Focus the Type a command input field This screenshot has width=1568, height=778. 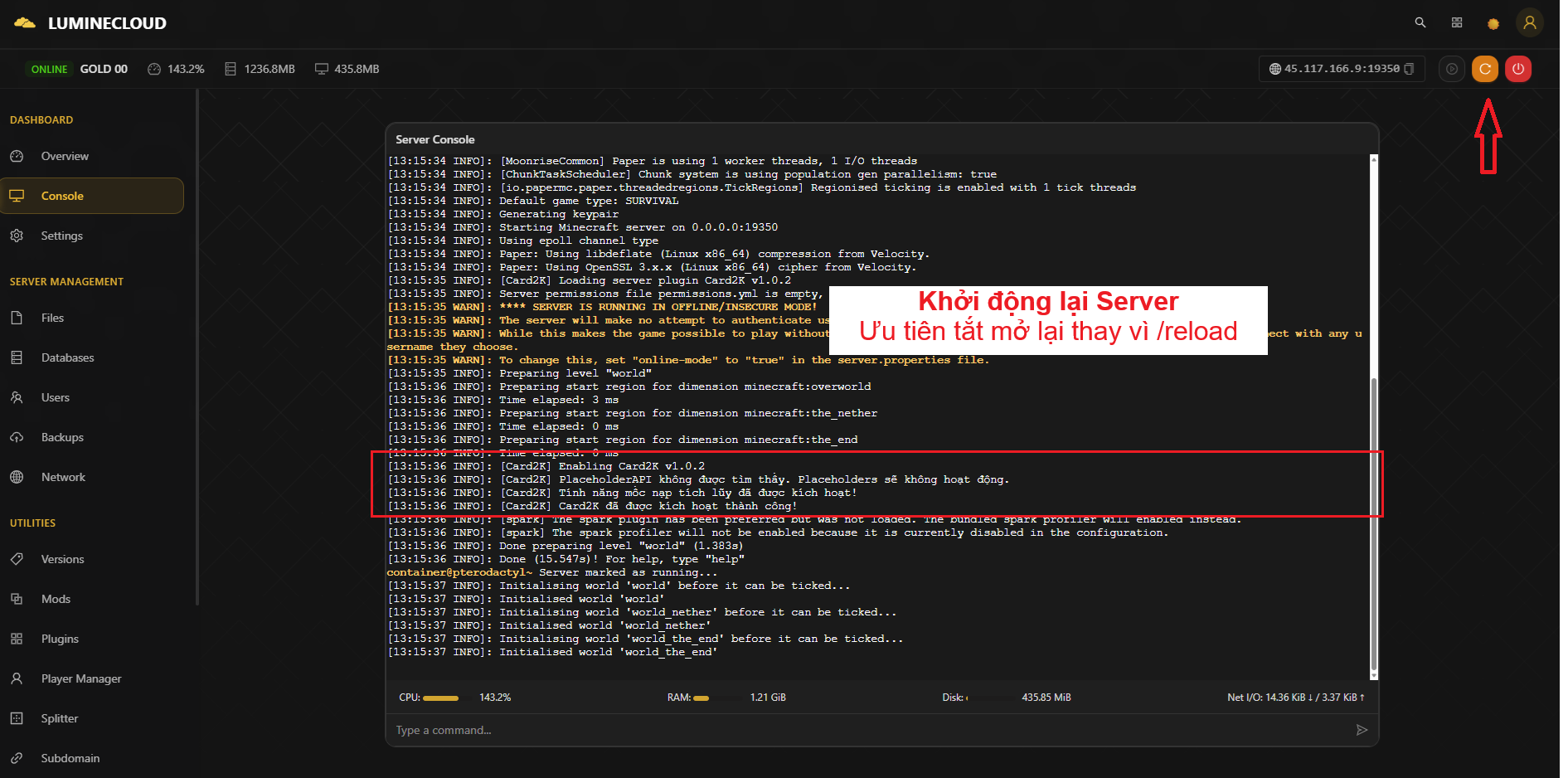[x=862, y=730]
